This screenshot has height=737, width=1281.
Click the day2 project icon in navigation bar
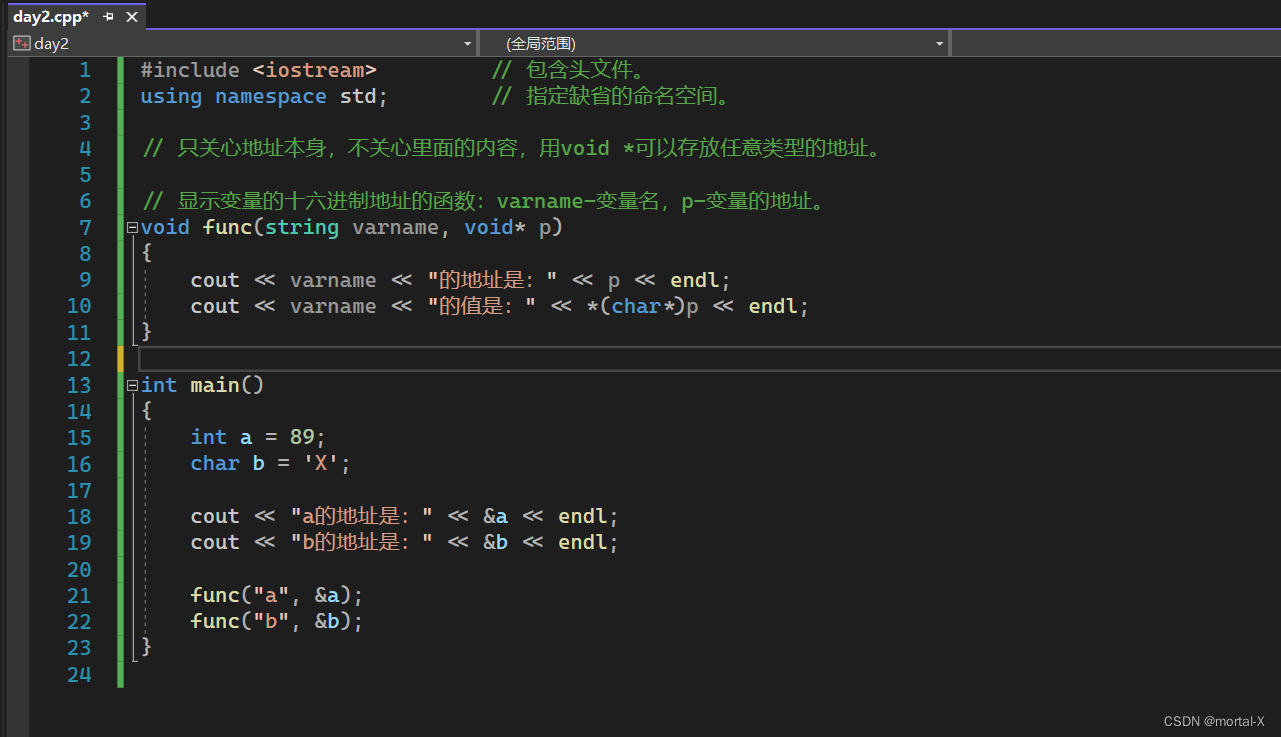tap(20, 43)
